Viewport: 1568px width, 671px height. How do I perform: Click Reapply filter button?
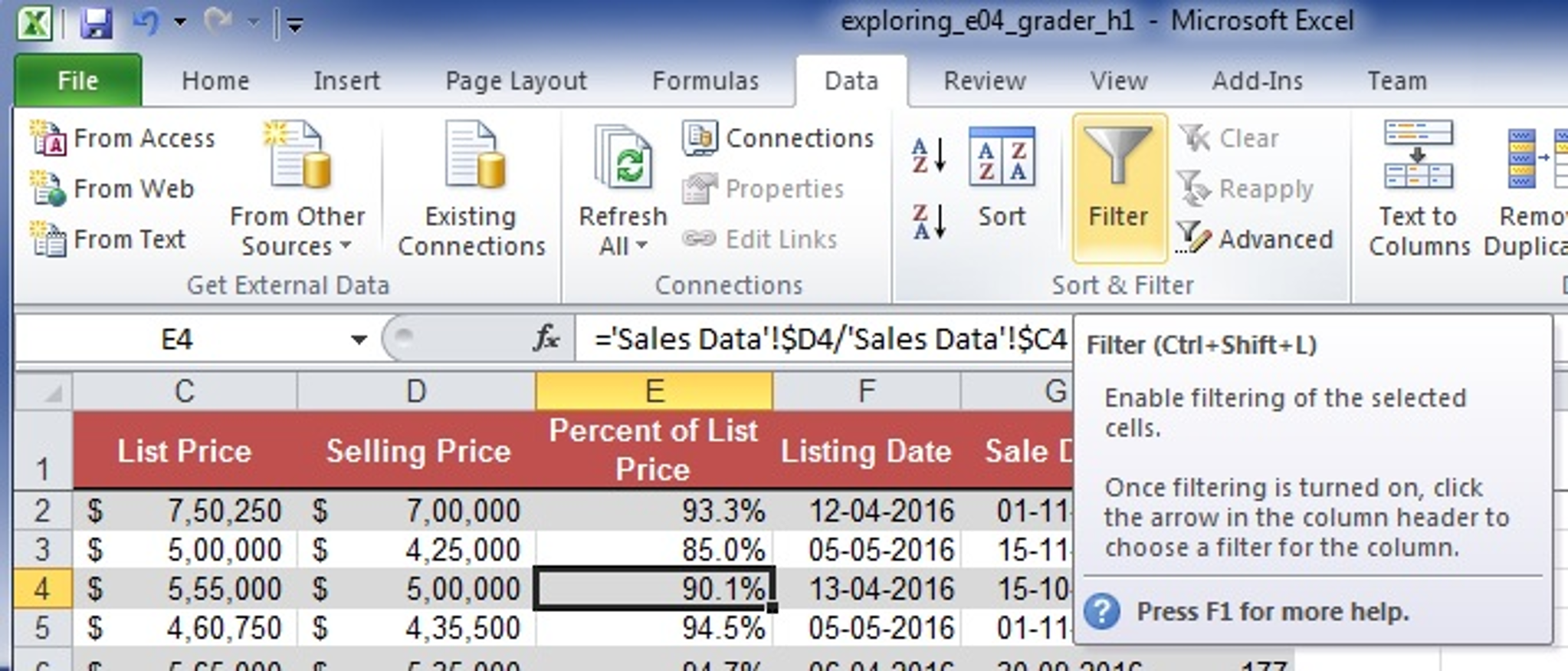click(x=1245, y=189)
